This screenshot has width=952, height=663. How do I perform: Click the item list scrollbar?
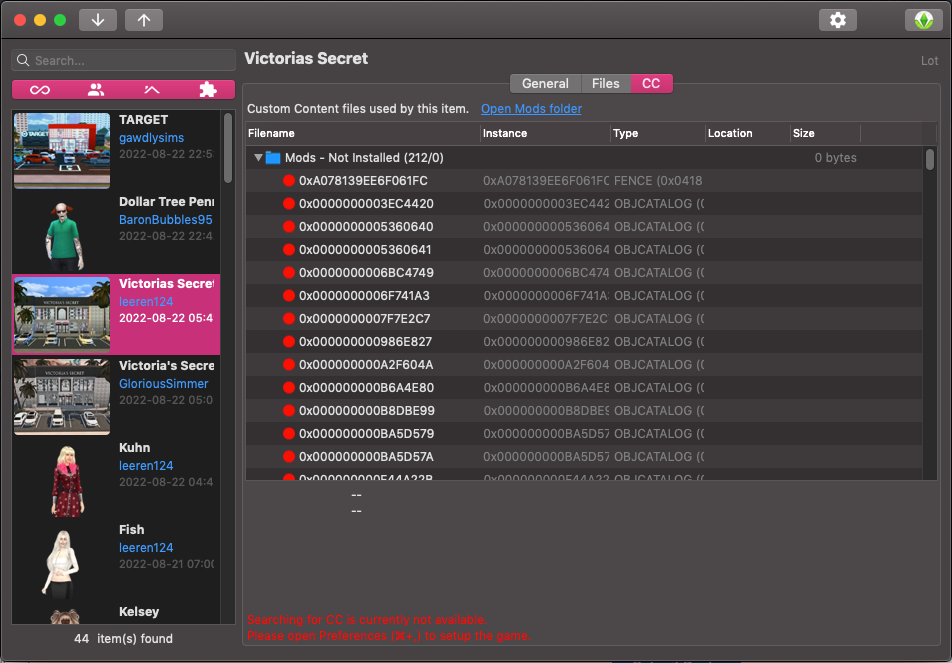(x=228, y=148)
